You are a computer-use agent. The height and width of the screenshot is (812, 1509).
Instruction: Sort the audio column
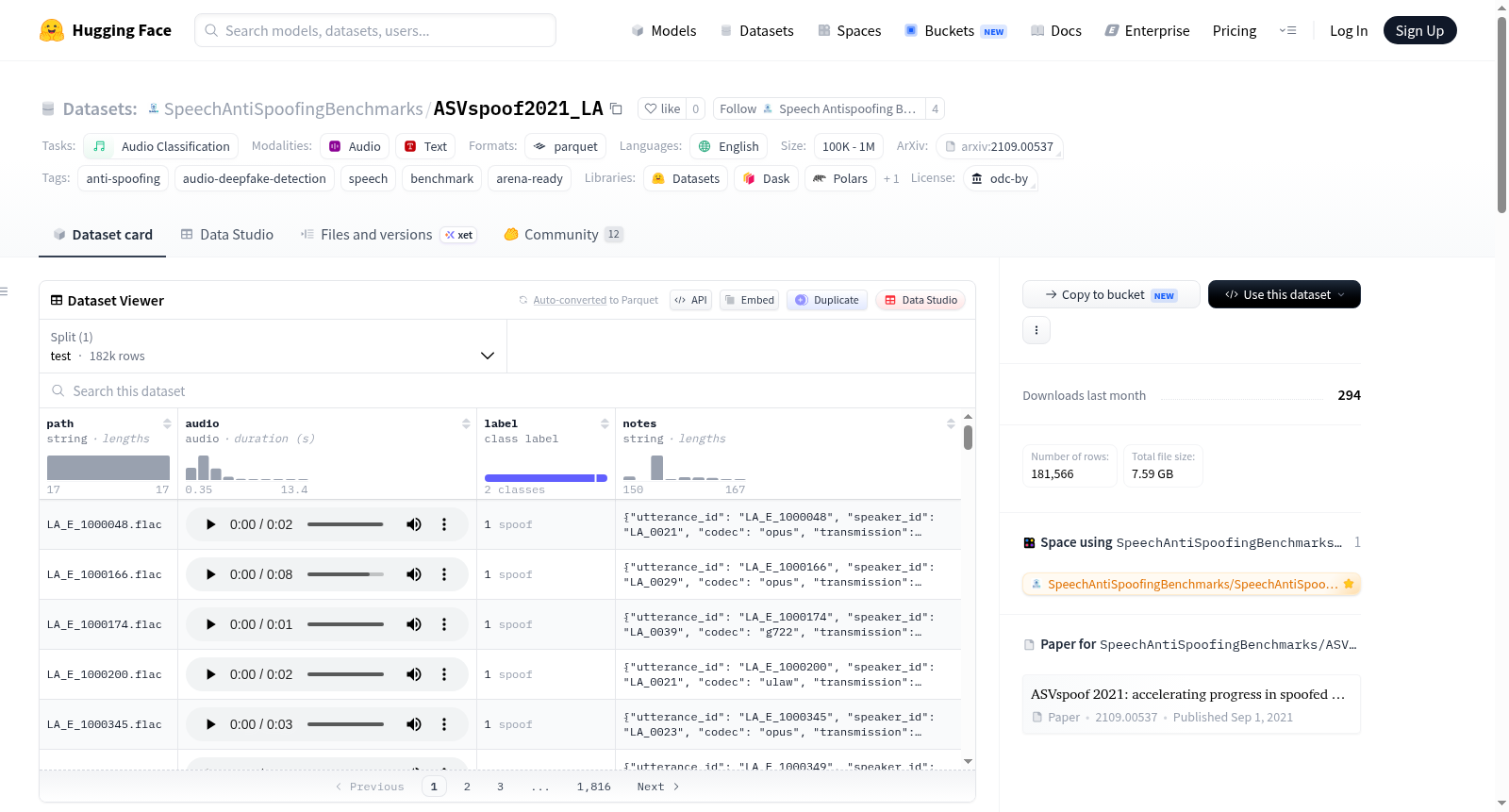pos(466,423)
